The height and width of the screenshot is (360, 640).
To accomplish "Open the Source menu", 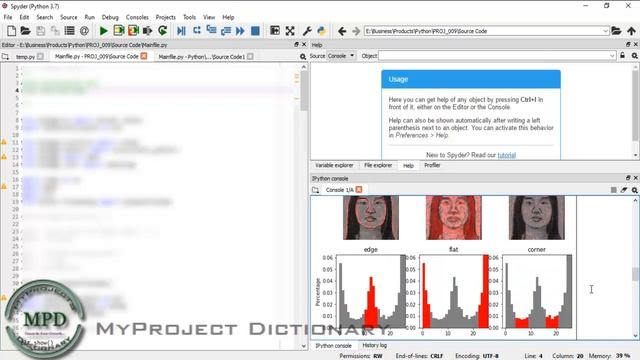I will pyautogui.click(x=69, y=17).
